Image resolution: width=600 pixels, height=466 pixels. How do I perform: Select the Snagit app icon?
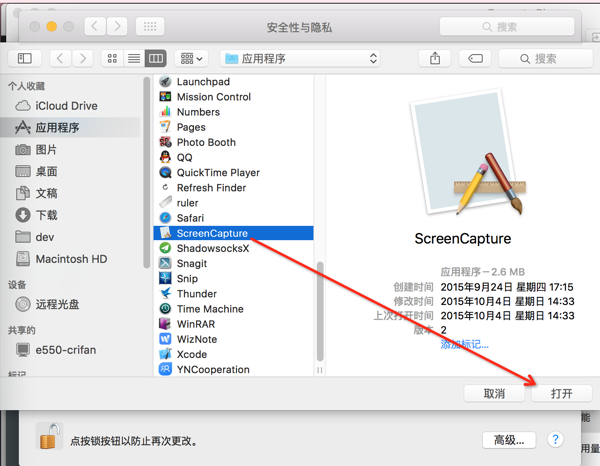coord(165,263)
